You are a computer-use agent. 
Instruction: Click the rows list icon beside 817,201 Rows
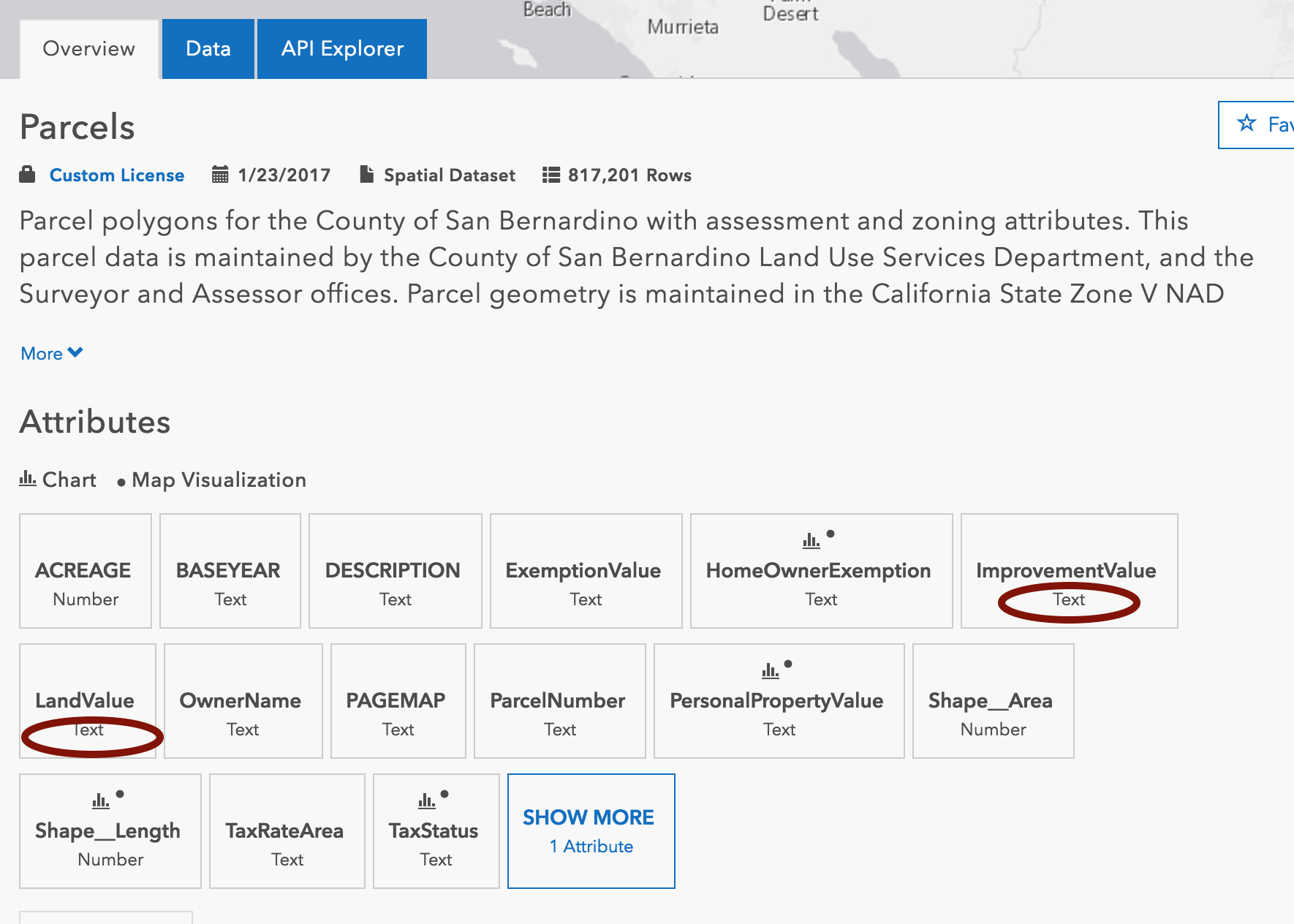[x=550, y=175]
